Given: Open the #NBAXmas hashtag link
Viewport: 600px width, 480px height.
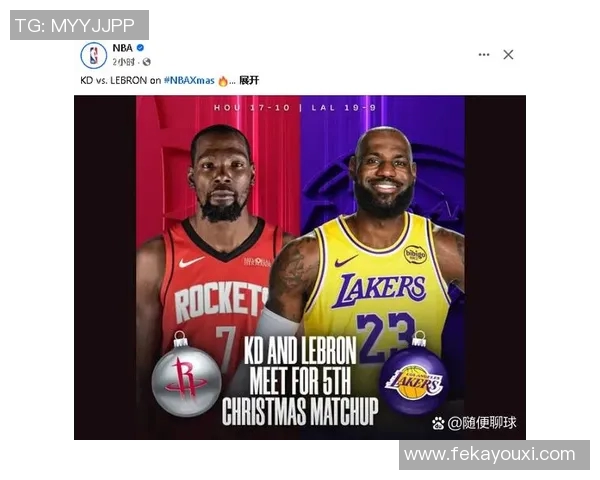Looking at the screenshot, I should (189, 80).
